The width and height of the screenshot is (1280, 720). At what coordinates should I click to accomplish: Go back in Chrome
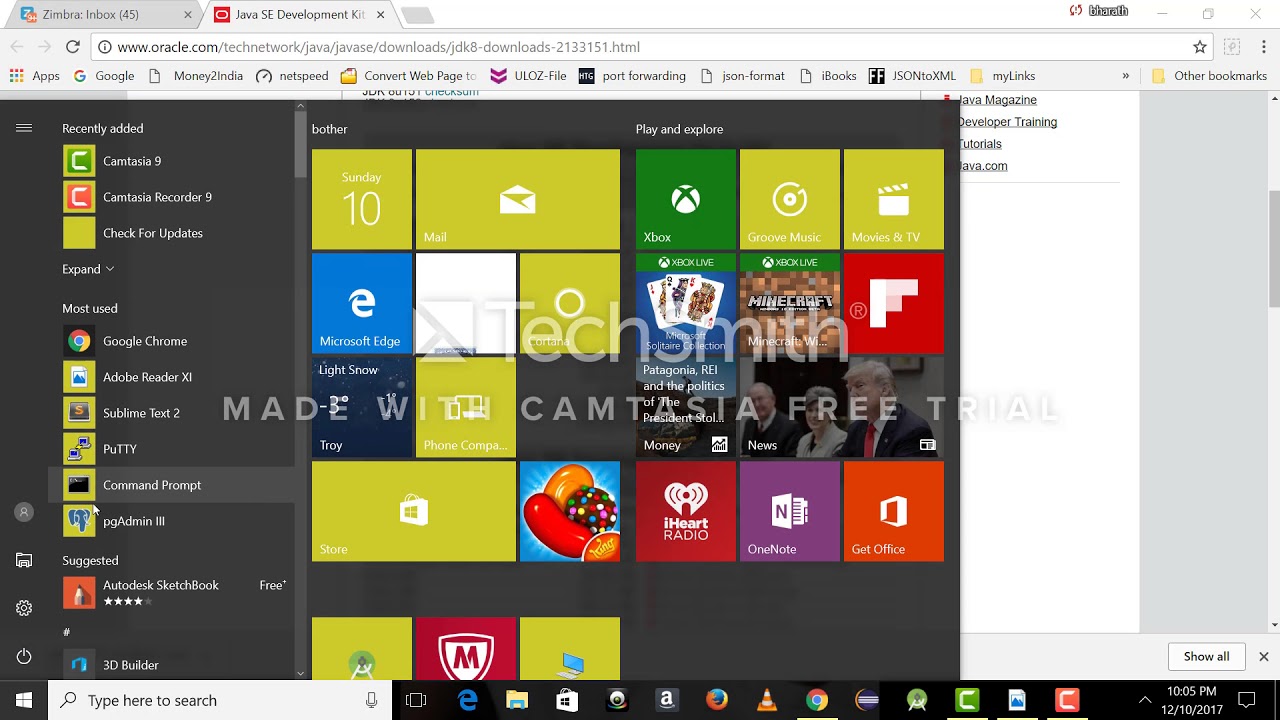tap(16, 47)
